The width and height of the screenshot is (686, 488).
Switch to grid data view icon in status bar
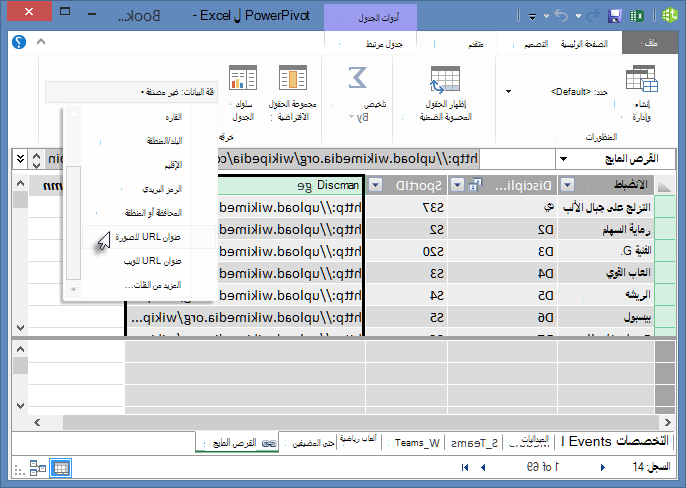pyautogui.click(x=61, y=468)
